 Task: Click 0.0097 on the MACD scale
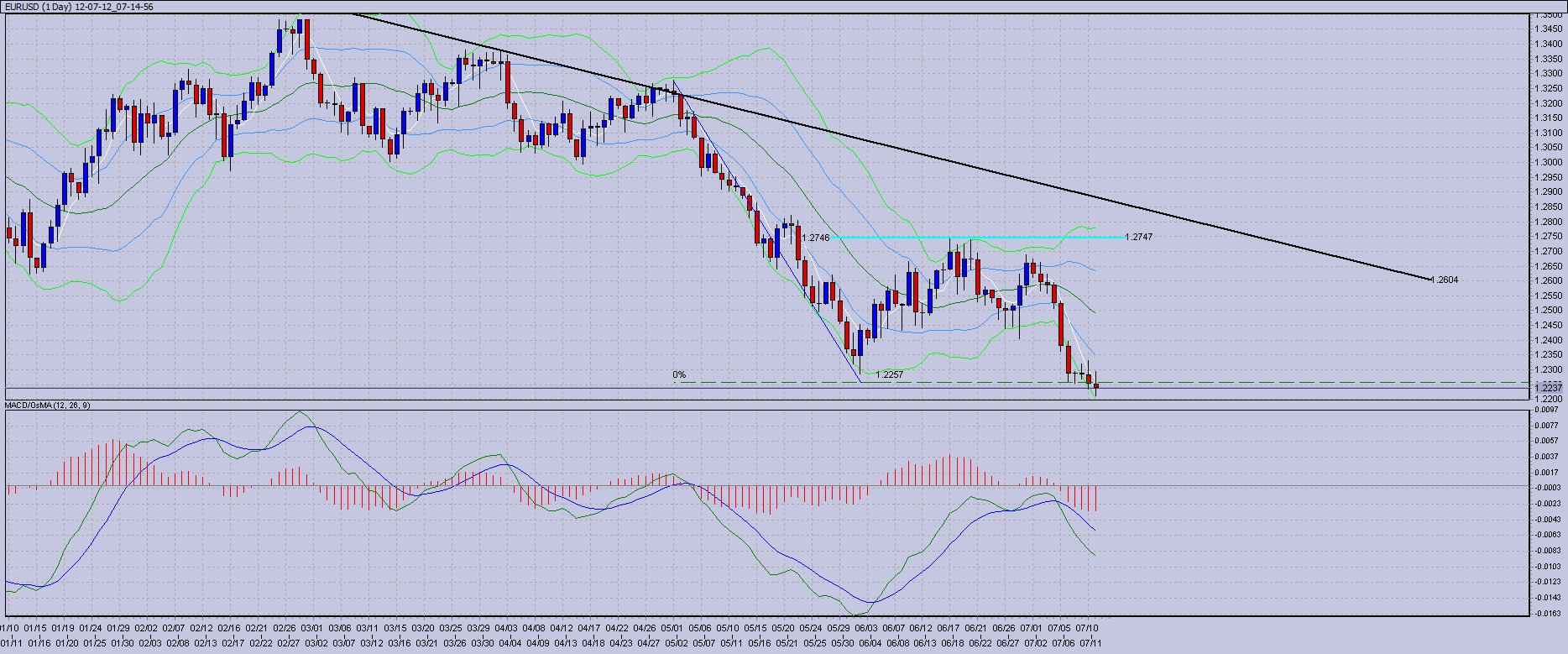(x=1547, y=411)
